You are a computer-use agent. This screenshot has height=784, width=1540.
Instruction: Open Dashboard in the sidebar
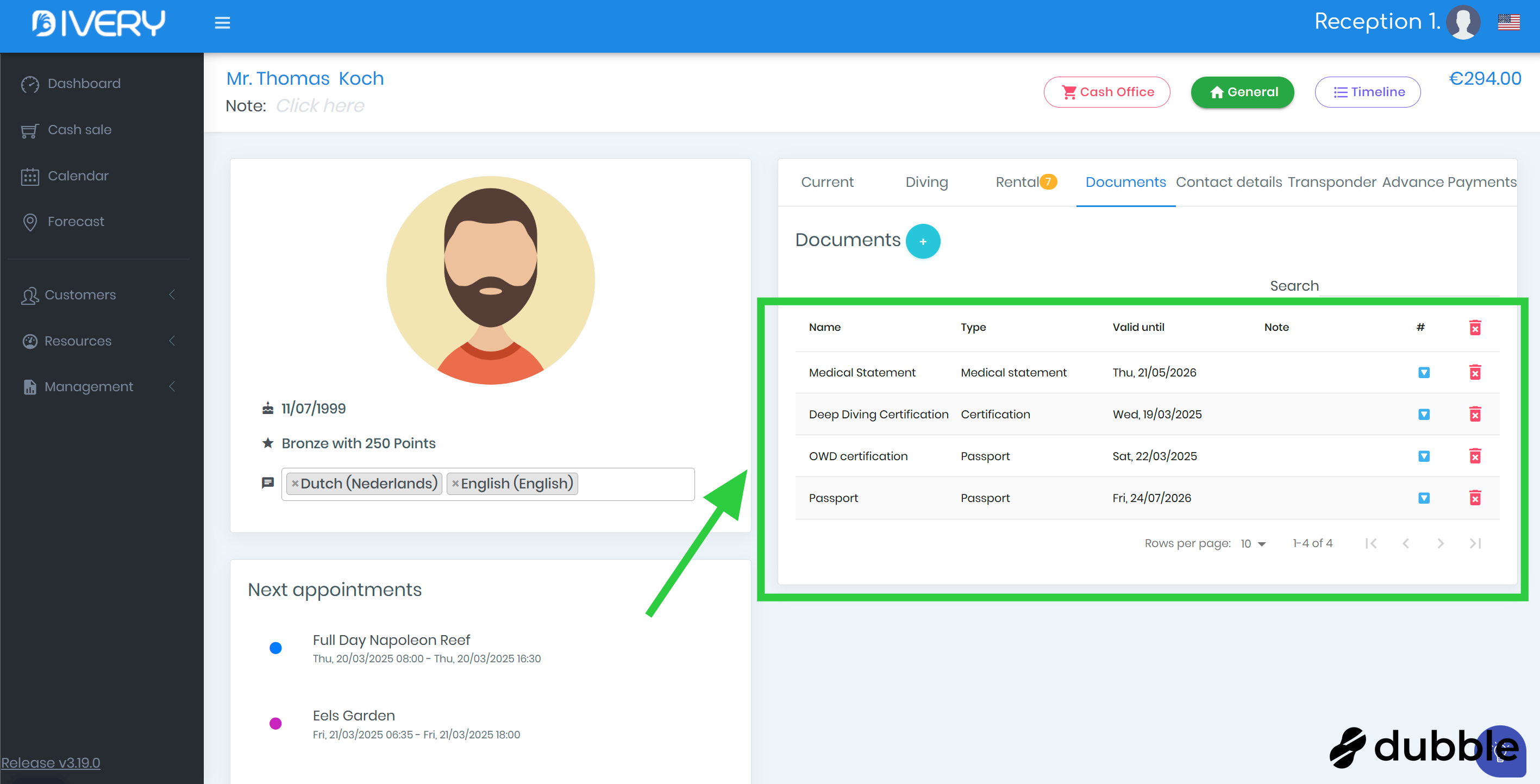click(x=84, y=84)
